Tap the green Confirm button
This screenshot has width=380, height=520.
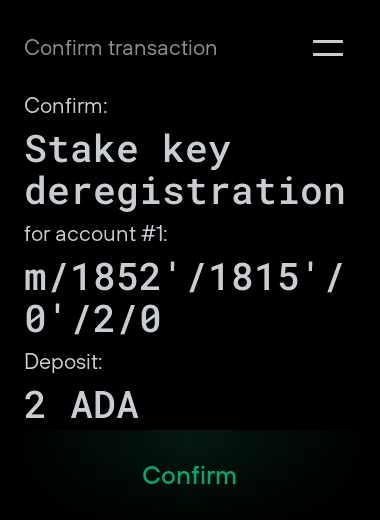click(189, 475)
